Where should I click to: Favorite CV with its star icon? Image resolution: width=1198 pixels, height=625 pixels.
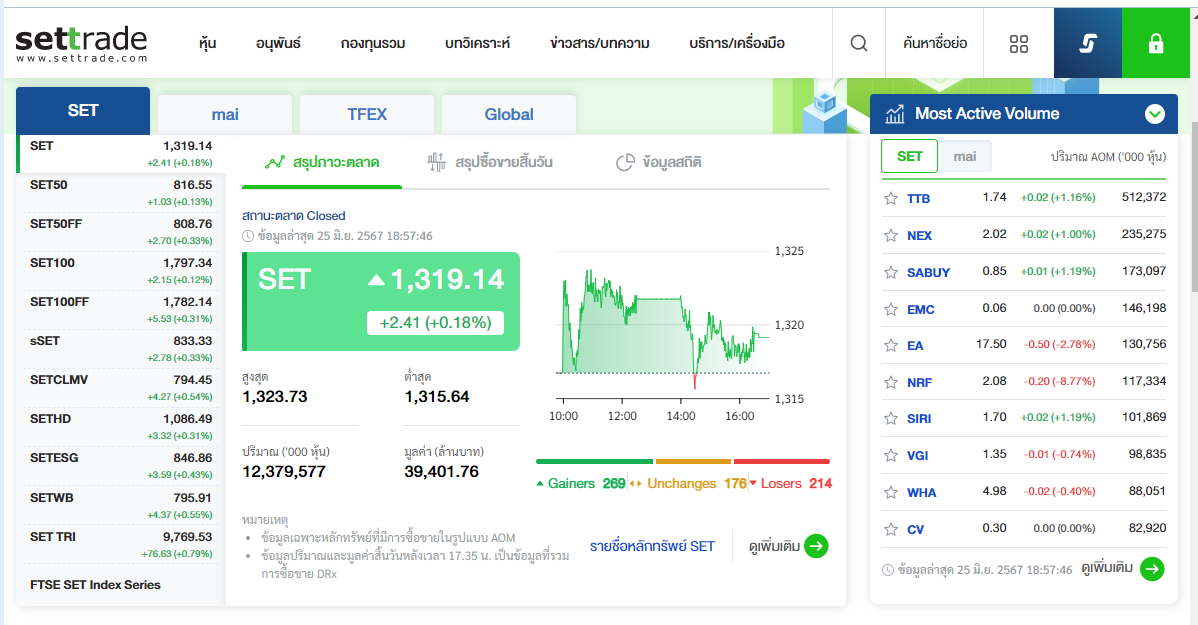pyautogui.click(x=891, y=529)
